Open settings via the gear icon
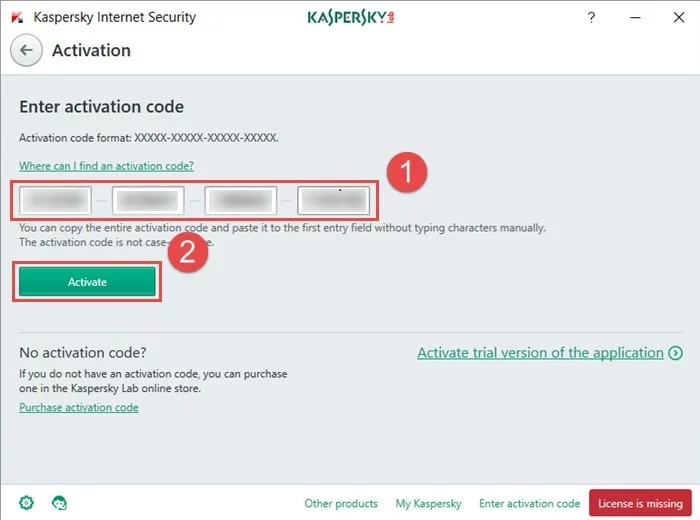The width and height of the screenshot is (700, 520). 26,502
